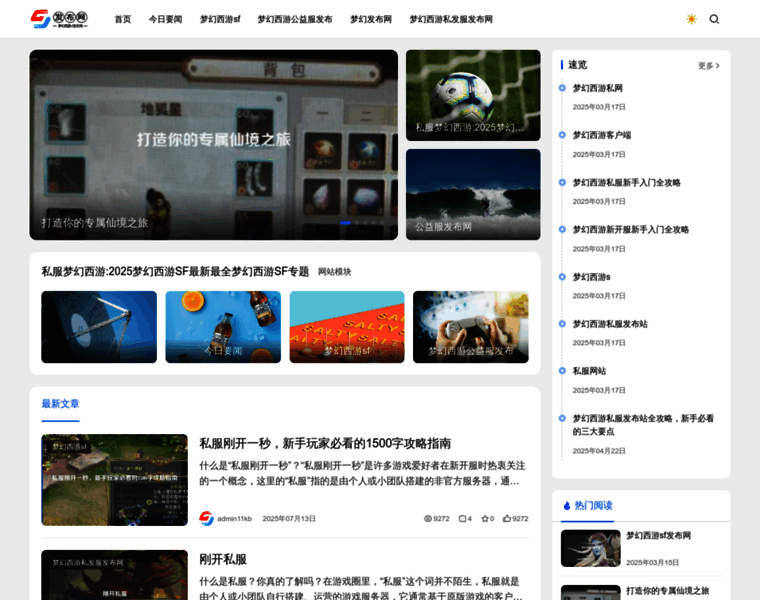Open the 私服网站 timeline entry
The width and height of the screenshot is (760, 600).
click(x=589, y=371)
